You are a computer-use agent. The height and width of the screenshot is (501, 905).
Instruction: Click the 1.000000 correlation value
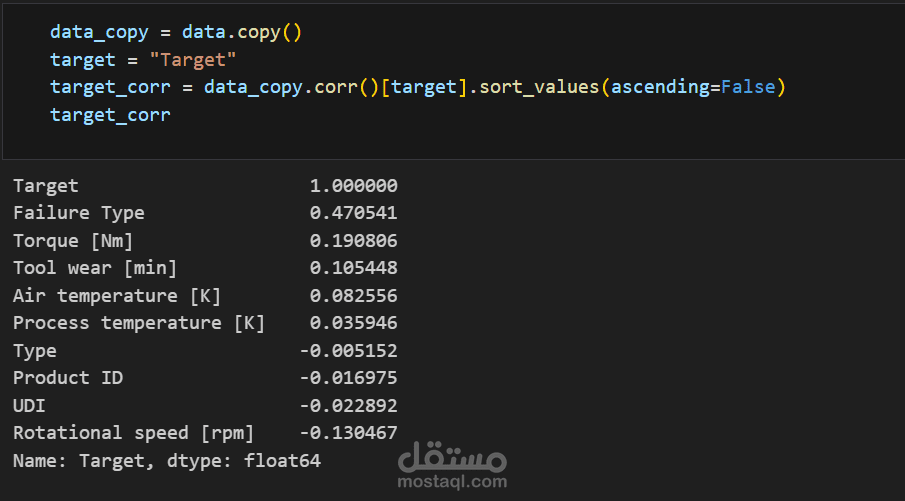[354, 186]
